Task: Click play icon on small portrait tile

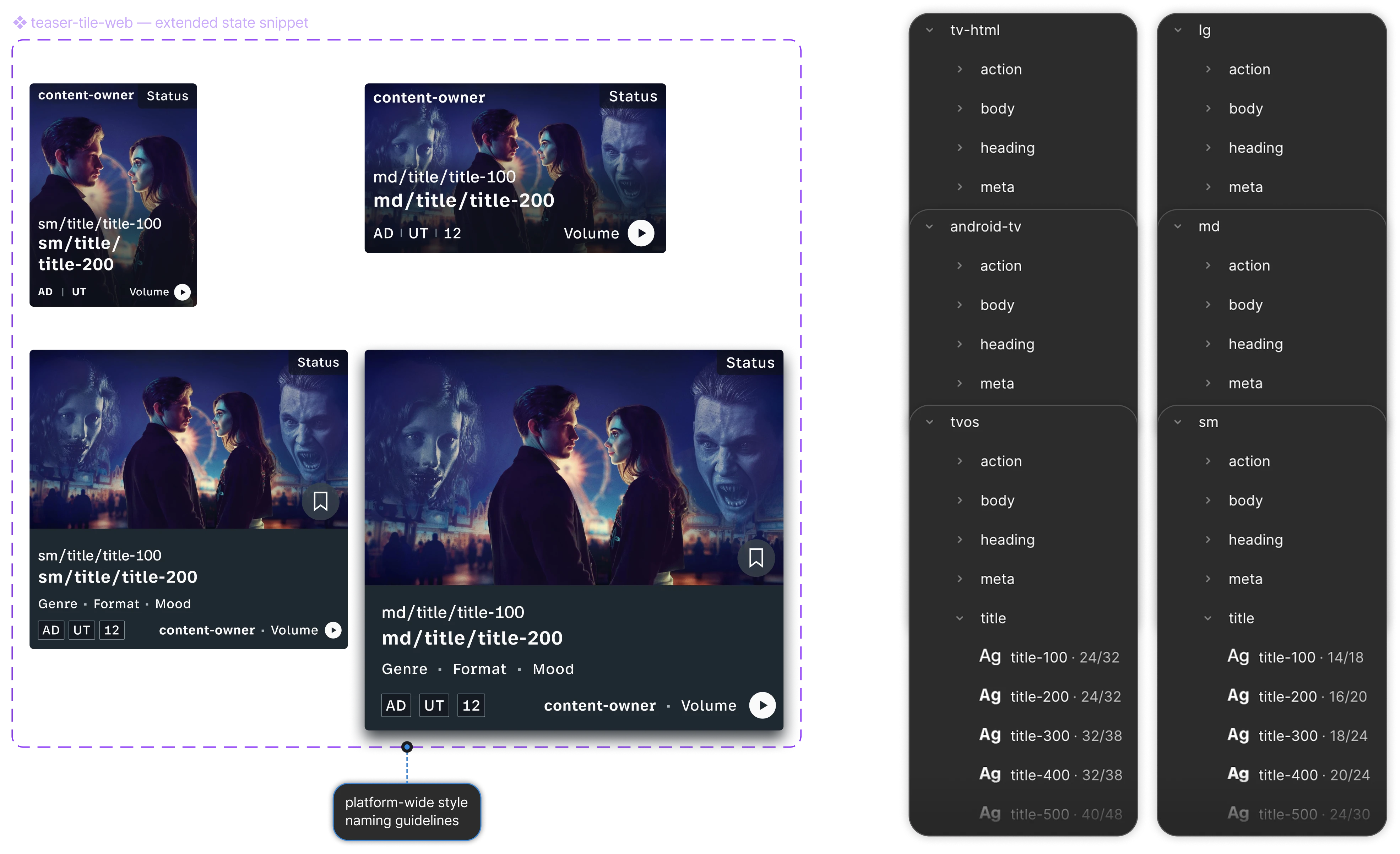Action: tap(183, 292)
